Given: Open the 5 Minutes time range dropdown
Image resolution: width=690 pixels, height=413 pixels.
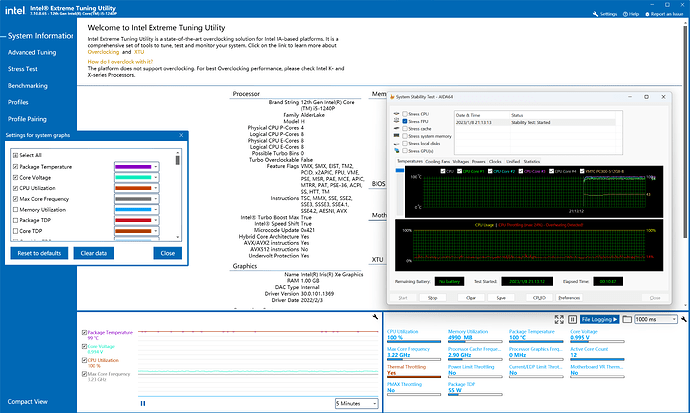Looking at the screenshot, I should (357, 402).
